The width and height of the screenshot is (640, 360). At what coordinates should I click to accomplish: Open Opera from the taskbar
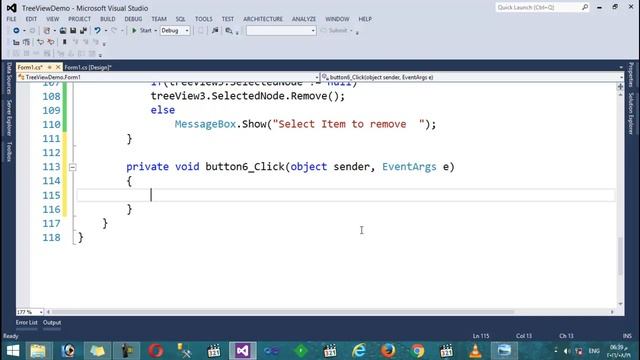156,351
